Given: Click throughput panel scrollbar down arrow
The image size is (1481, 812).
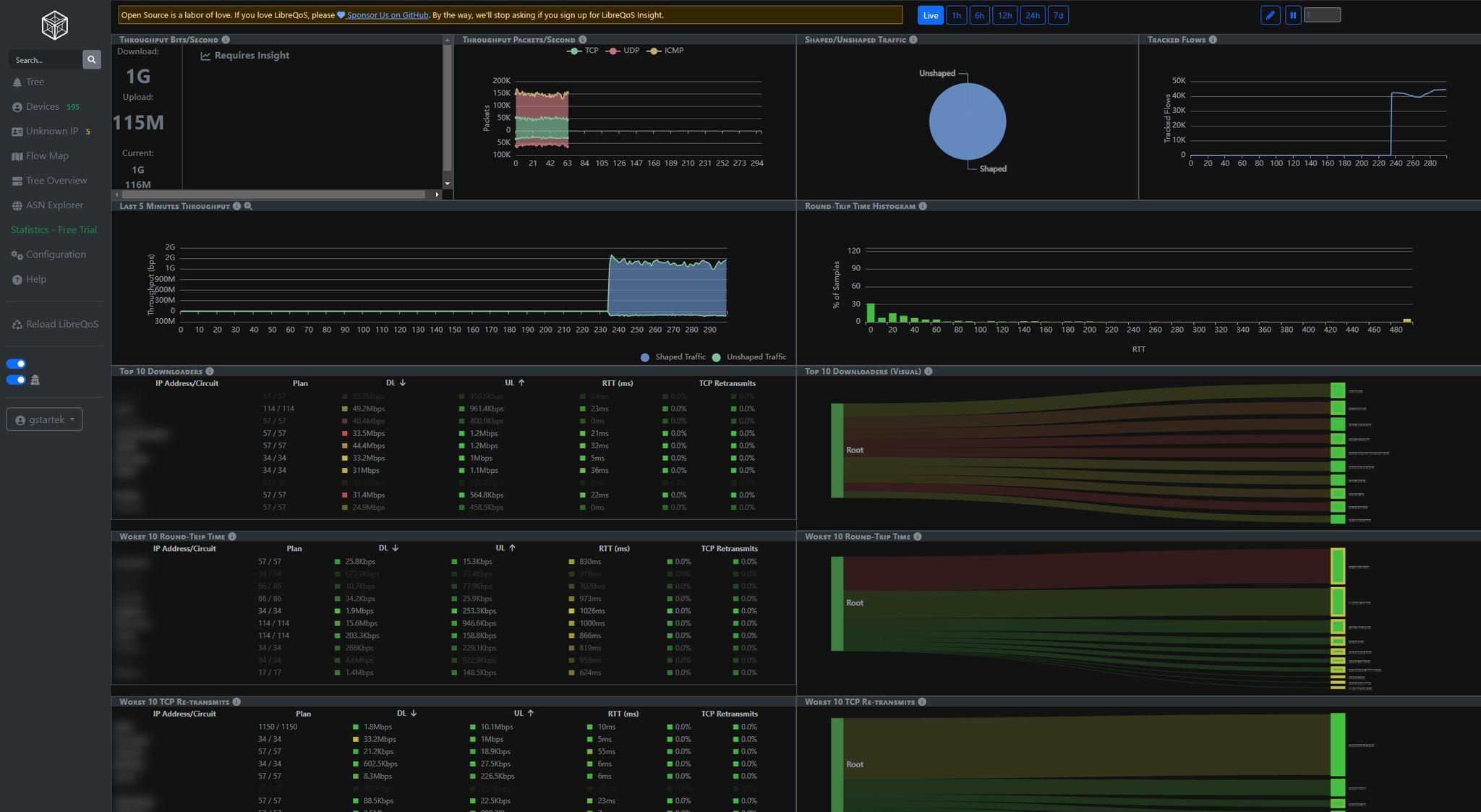Looking at the screenshot, I should [x=448, y=184].
